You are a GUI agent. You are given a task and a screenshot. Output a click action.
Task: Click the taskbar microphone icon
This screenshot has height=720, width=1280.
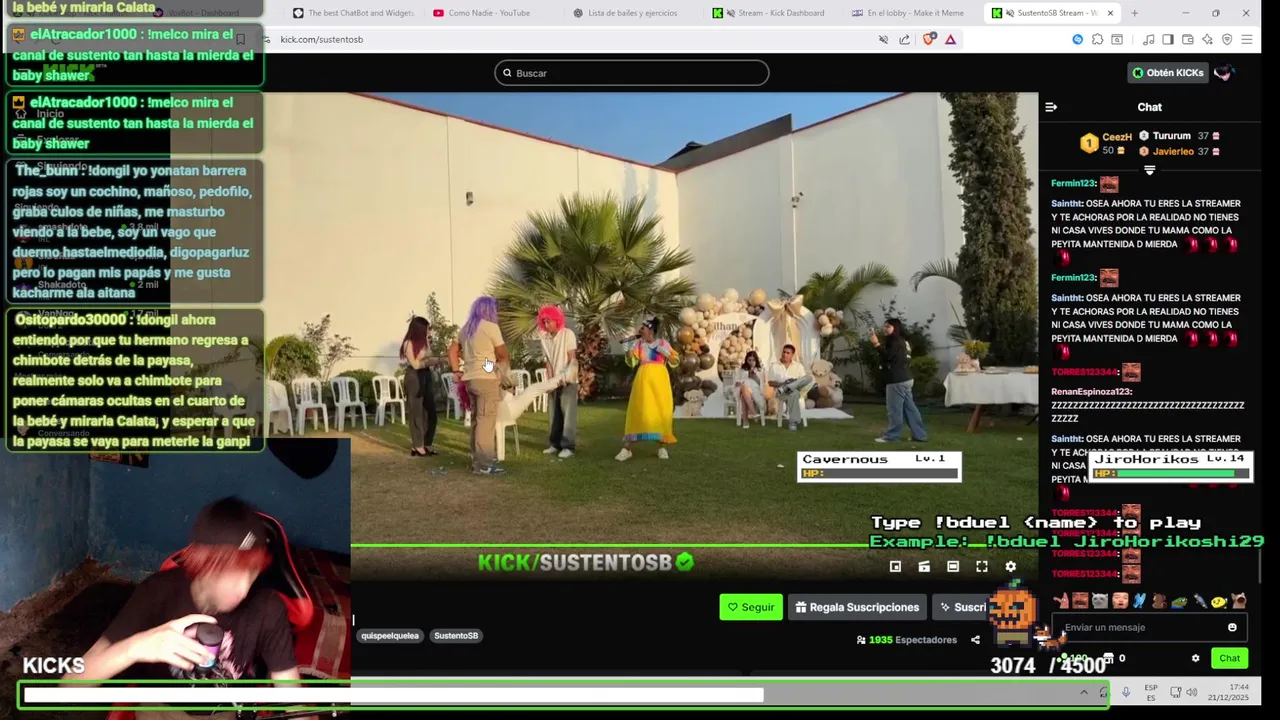(x=1126, y=692)
